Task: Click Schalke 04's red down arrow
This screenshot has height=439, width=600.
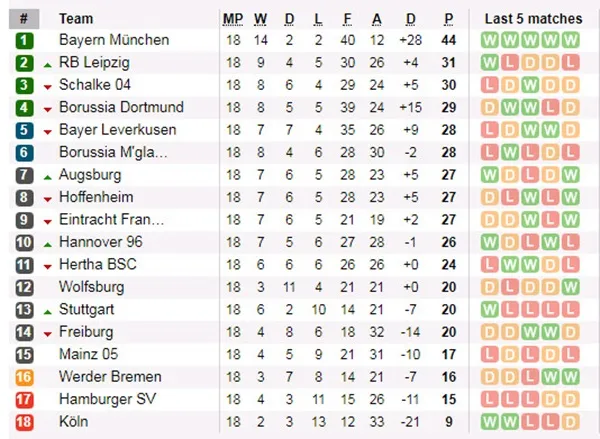Action: (47, 88)
